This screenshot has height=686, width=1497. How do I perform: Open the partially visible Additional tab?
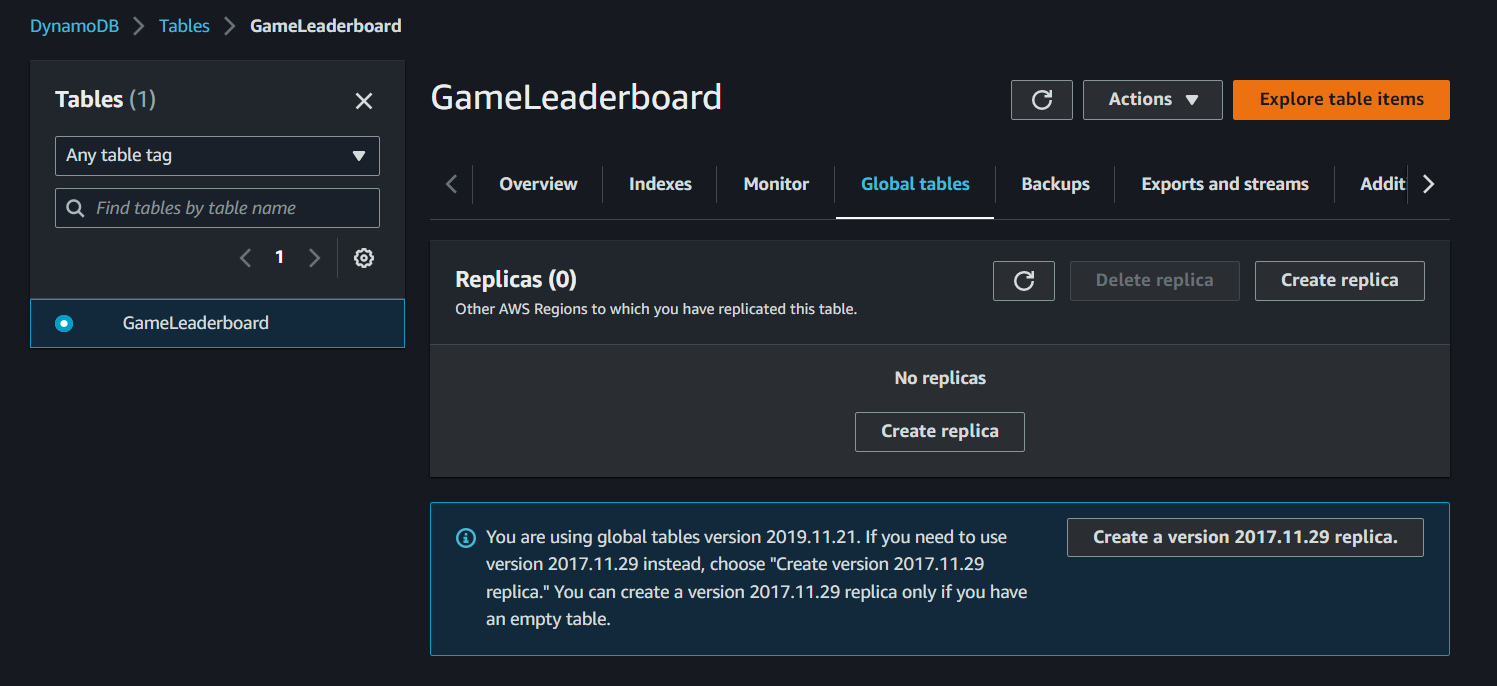click(x=1382, y=184)
